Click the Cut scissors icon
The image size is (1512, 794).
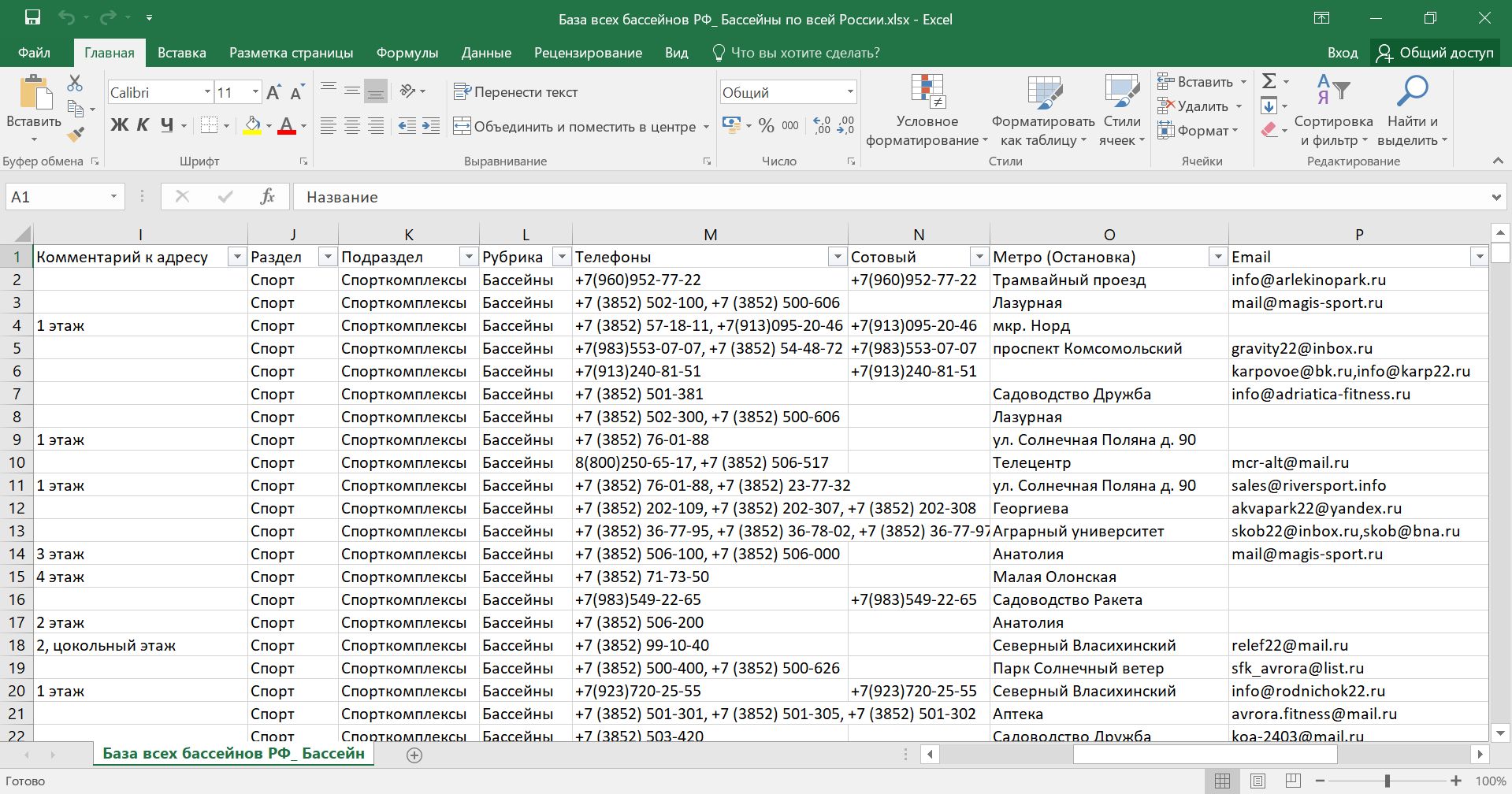click(75, 83)
